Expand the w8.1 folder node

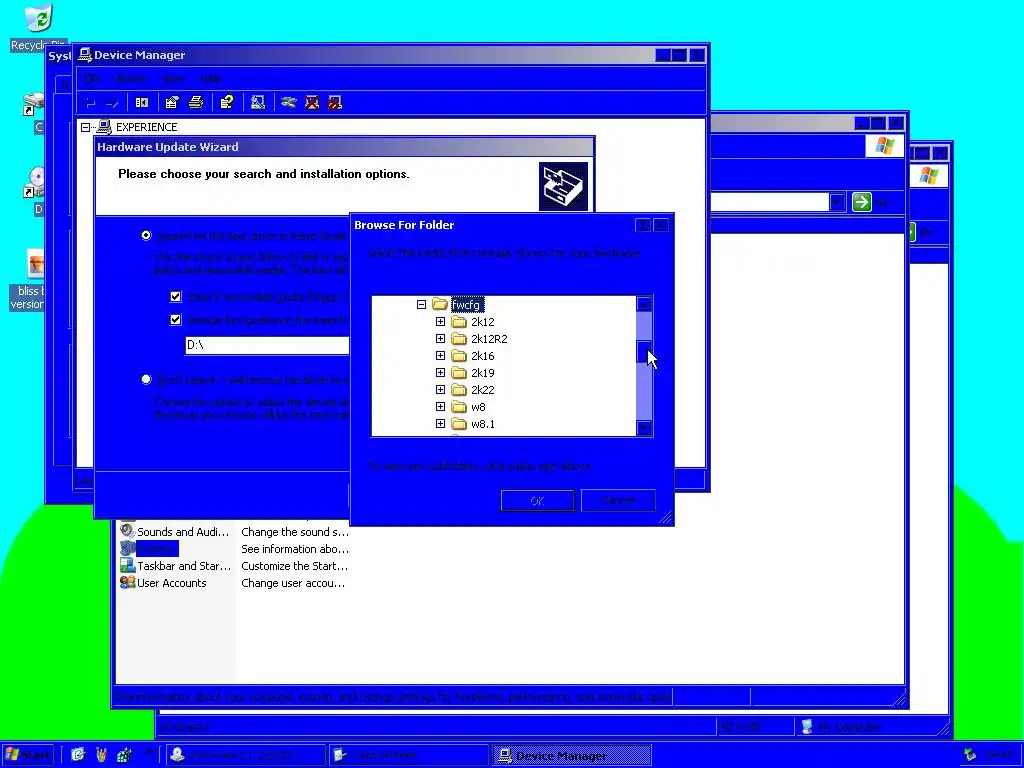(x=440, y=424)
